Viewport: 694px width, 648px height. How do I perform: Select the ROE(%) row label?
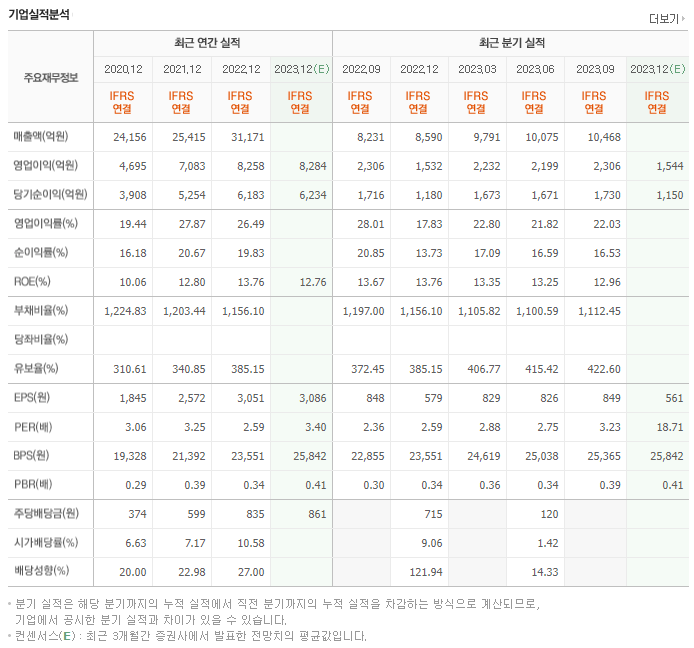tap(32, 282)
